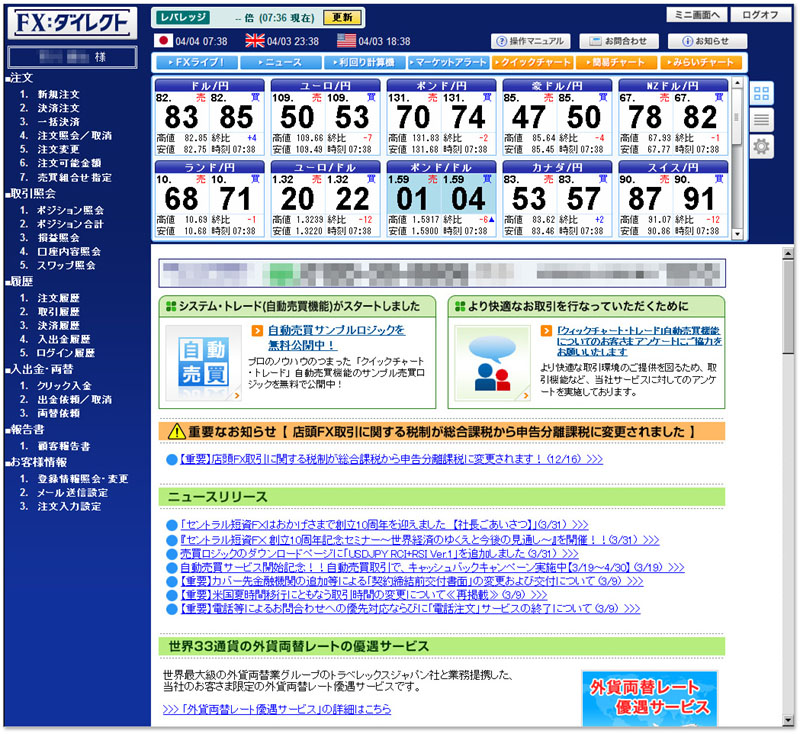Open rate panel settings gear icon
This screenshot has height=734, width=800.
point(761,147)
